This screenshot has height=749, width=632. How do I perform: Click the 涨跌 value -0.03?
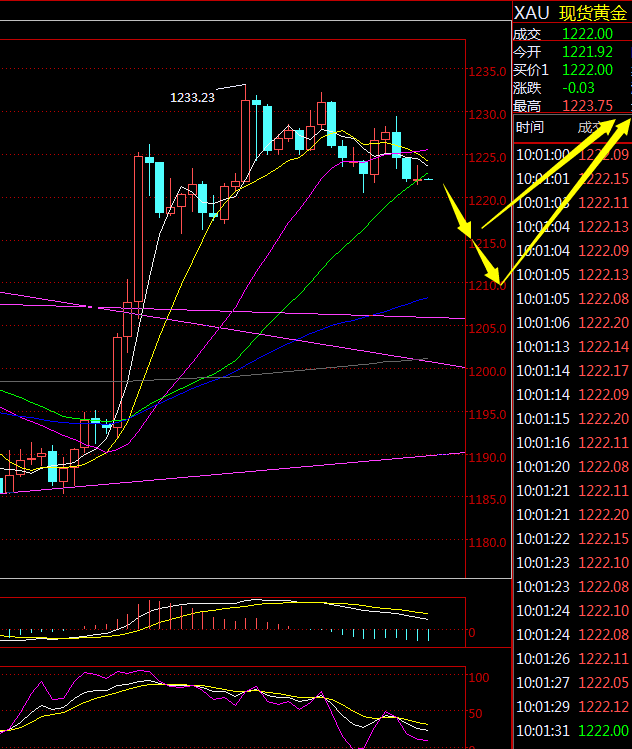(x=580, y=88)
